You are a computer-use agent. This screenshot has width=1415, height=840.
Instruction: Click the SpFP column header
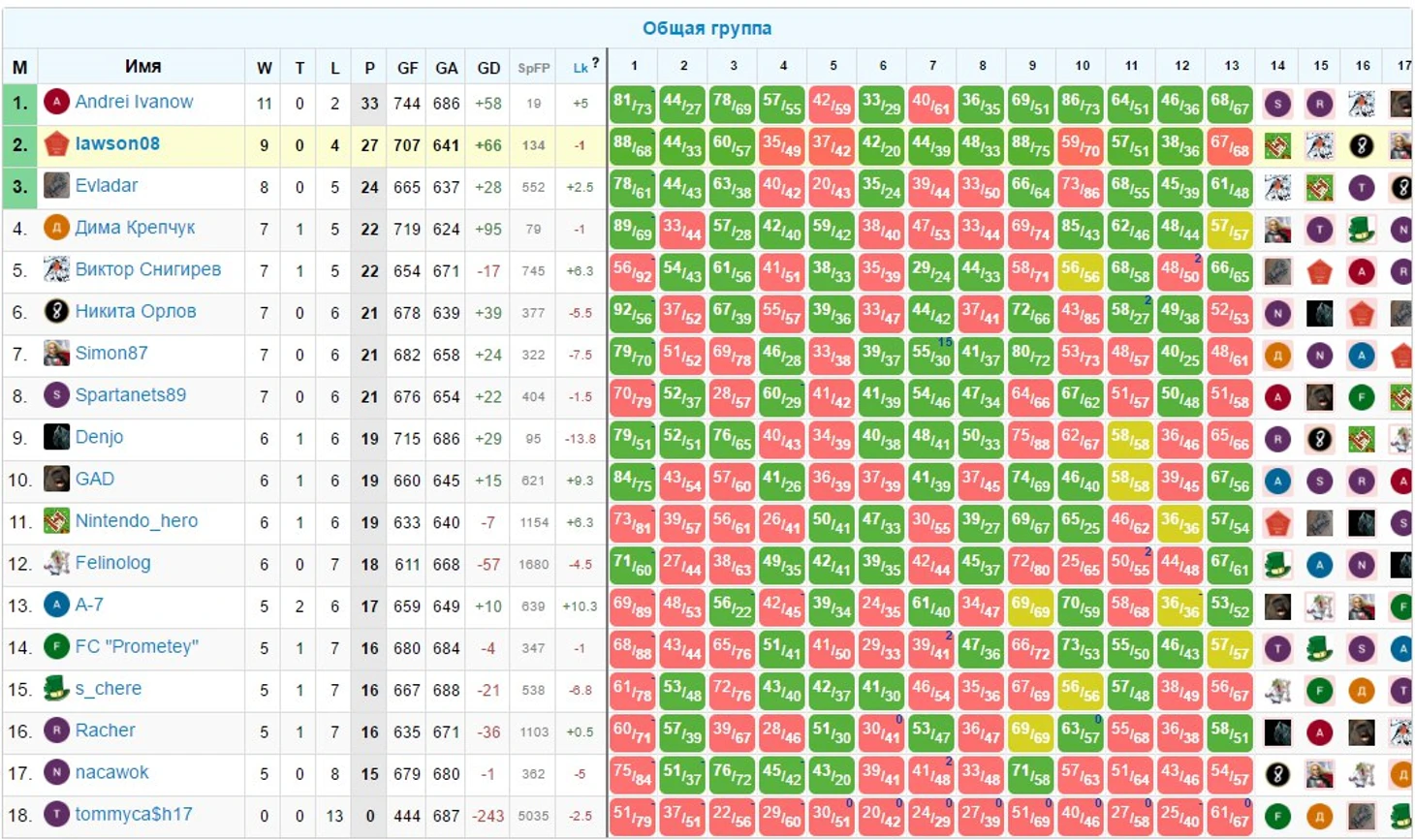click(x=533, y=68)
